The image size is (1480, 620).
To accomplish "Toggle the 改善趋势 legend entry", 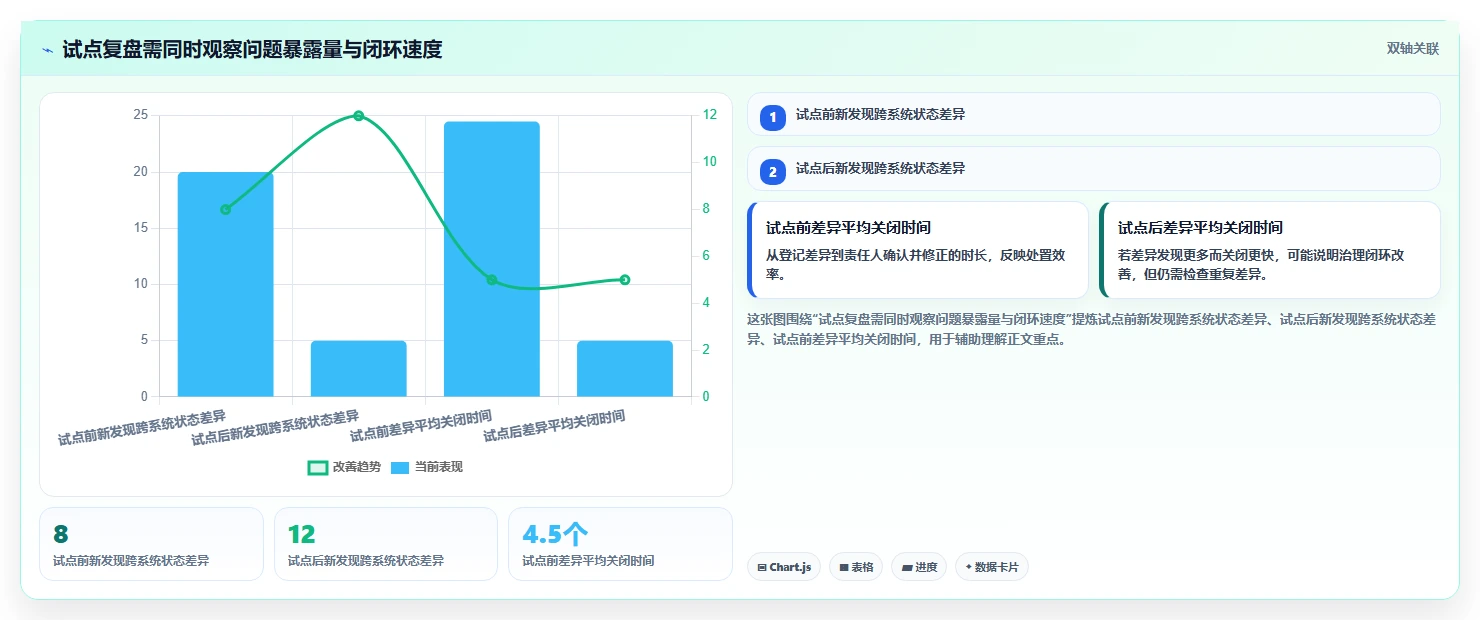I will click(344, 467).
